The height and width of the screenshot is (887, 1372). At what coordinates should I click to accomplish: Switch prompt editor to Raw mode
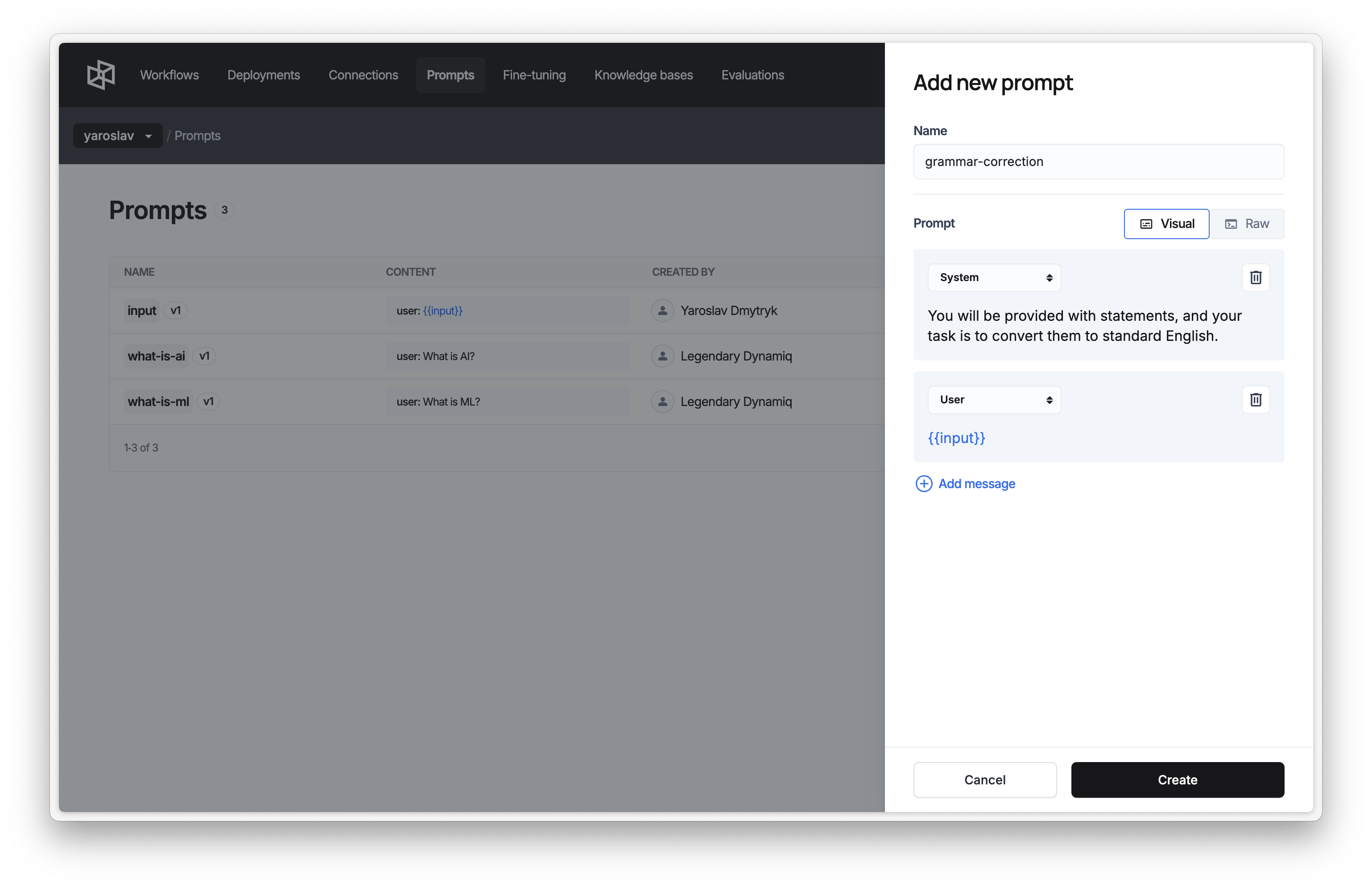coord(1247,224)
